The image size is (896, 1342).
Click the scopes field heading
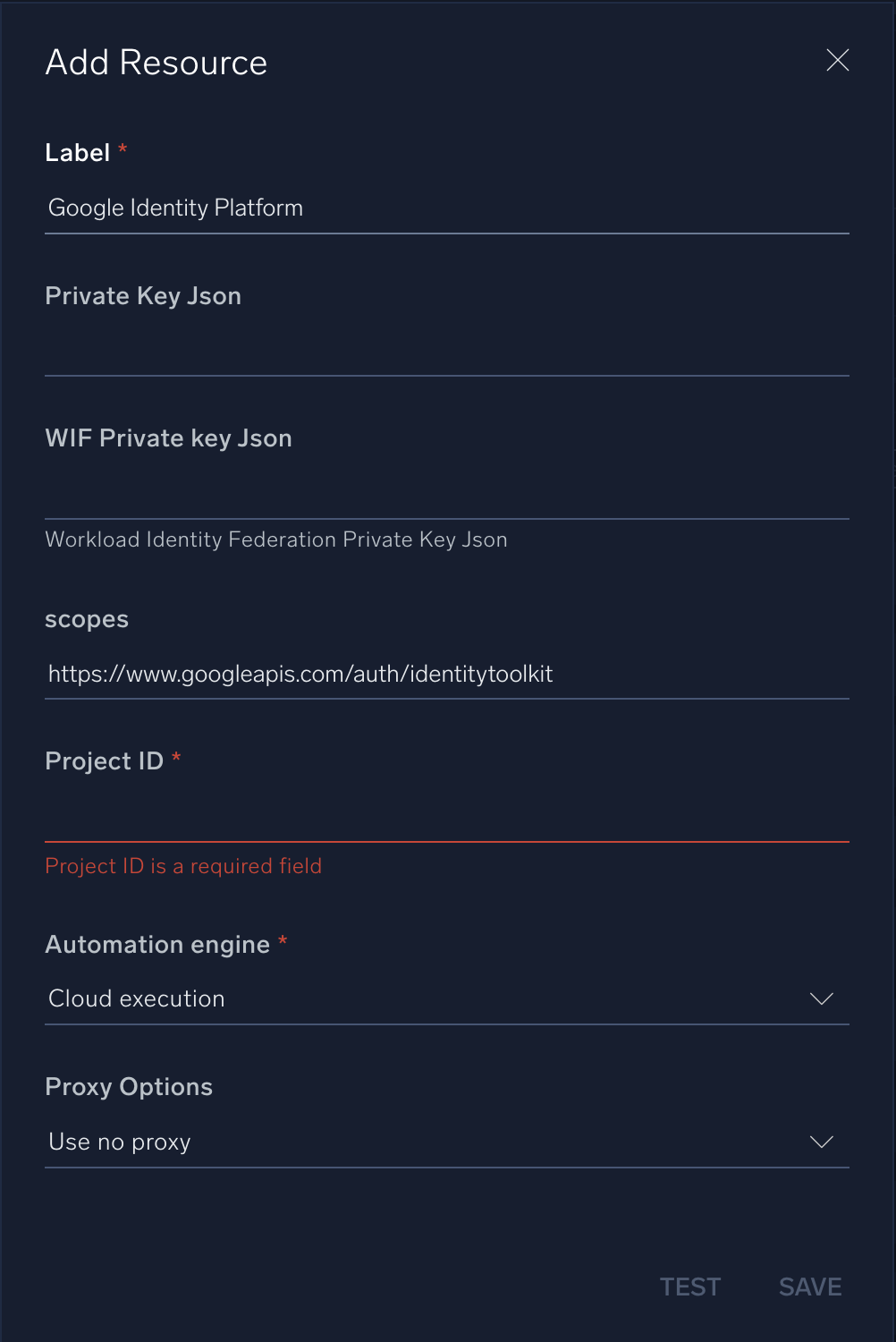pos(87,619)
